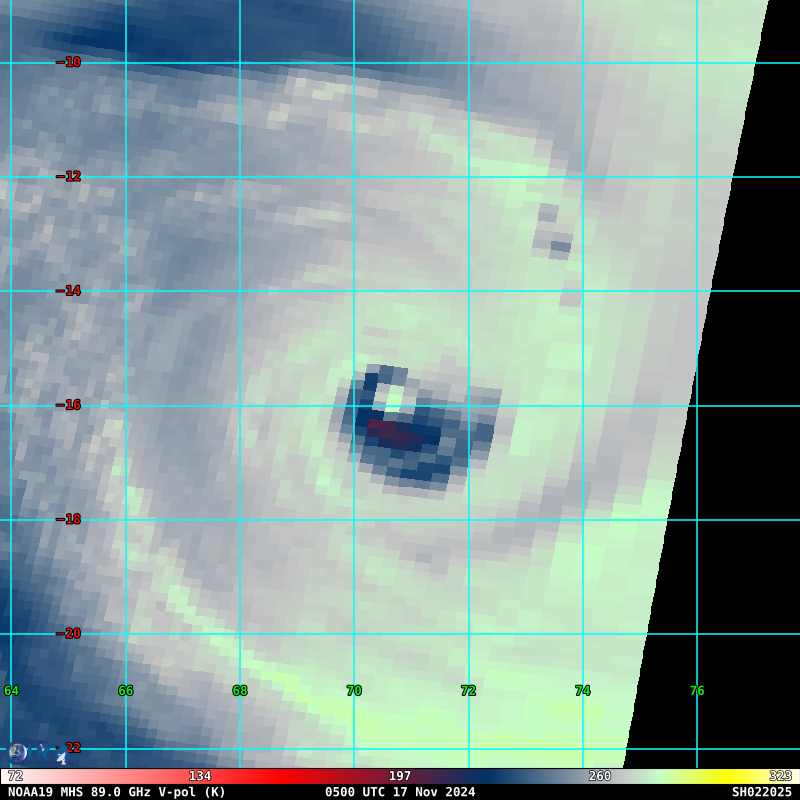Select the -18 latitude label
Viewport: 800px width, 800px height.
69,519
